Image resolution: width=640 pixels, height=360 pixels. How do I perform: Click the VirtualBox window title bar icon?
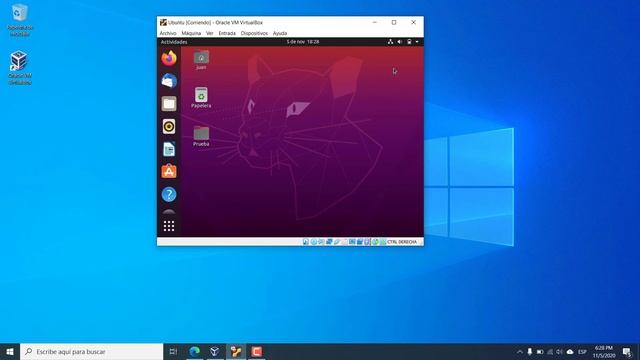(163, 22)
